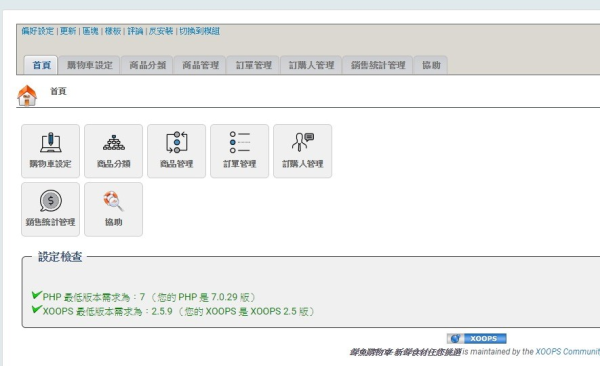Screen dimensions: 600x366
Task: Open the 訂單管理 list icon tile
Action: 240,151
